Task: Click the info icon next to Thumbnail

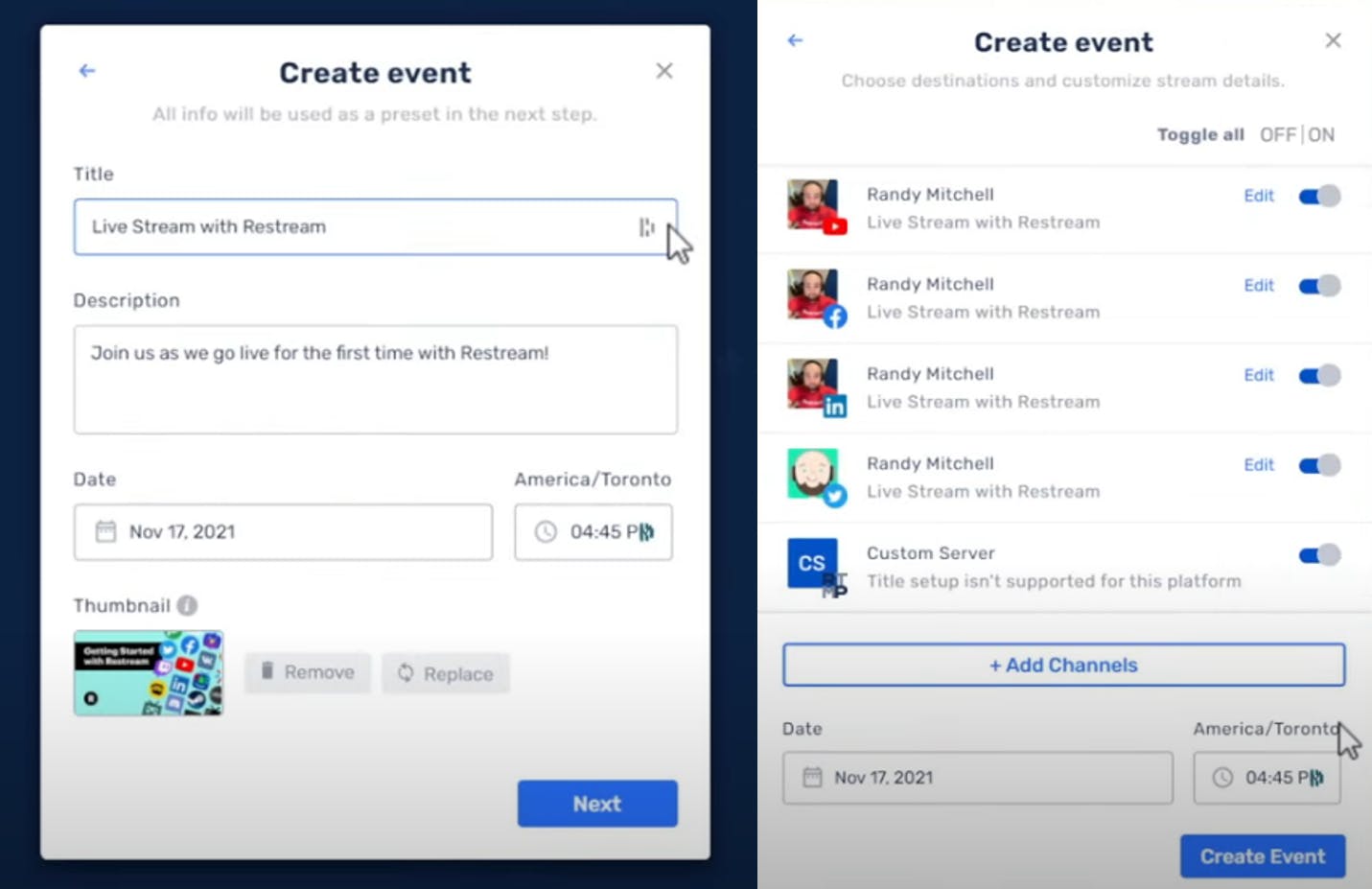Action: tap(188, 605)
